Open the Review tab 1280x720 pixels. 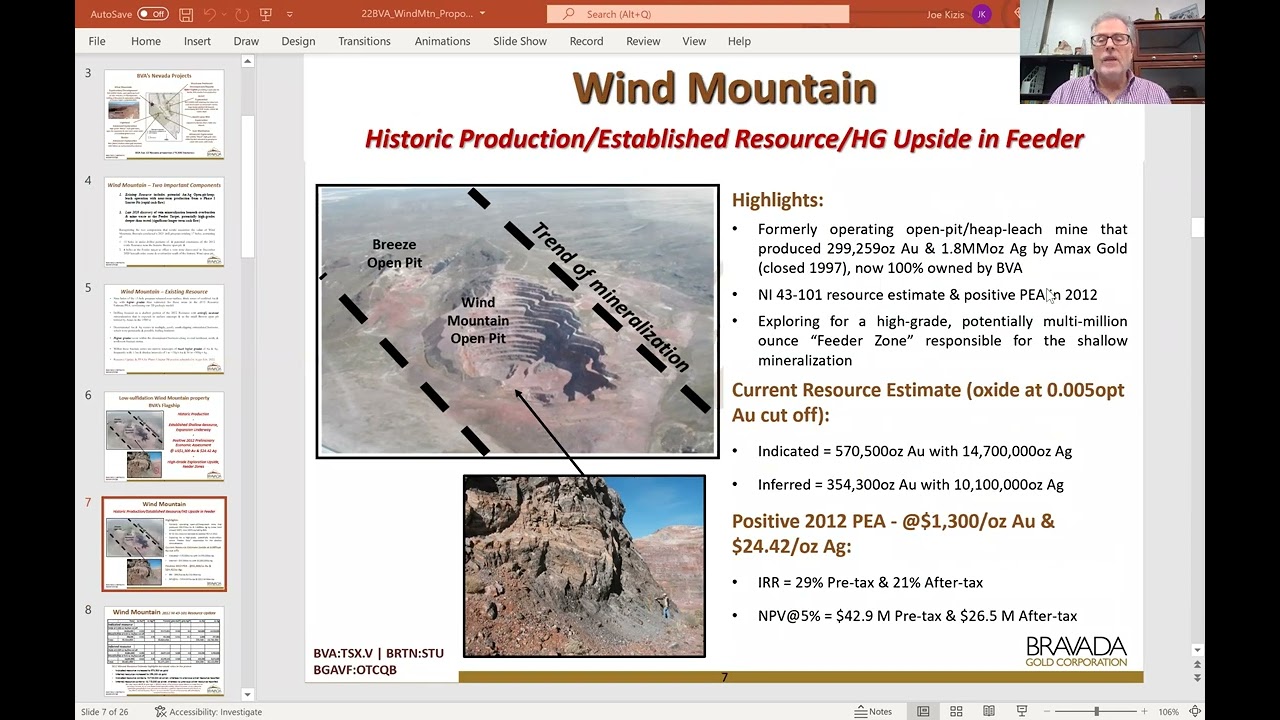click(643, 41)
